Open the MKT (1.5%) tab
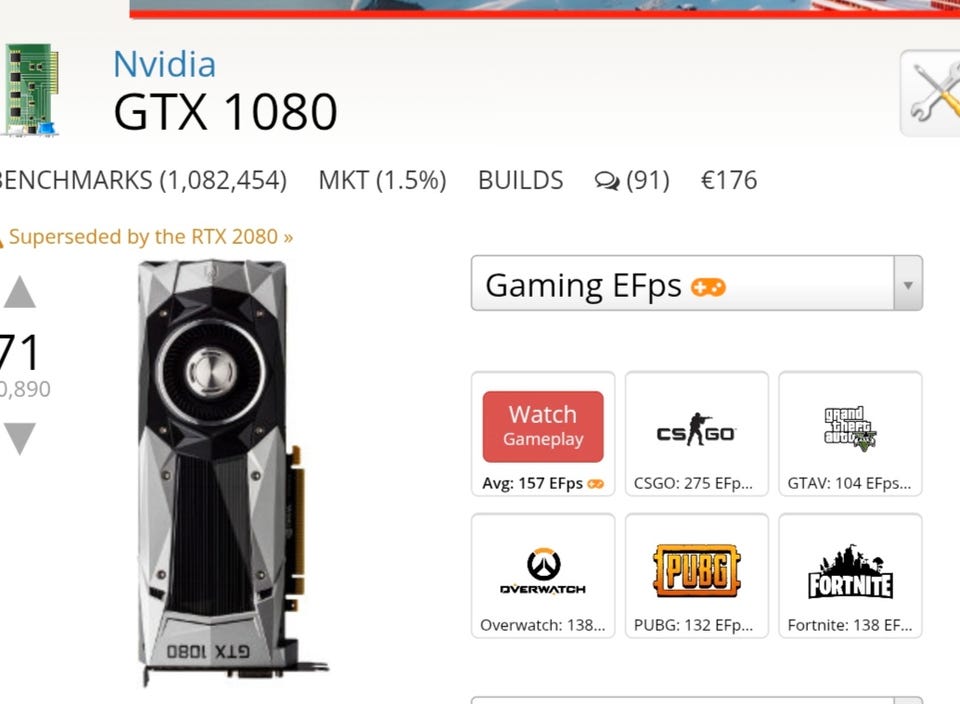Viewport: 960px width, 704px height. pyautogui.click(x=383, y=181)
